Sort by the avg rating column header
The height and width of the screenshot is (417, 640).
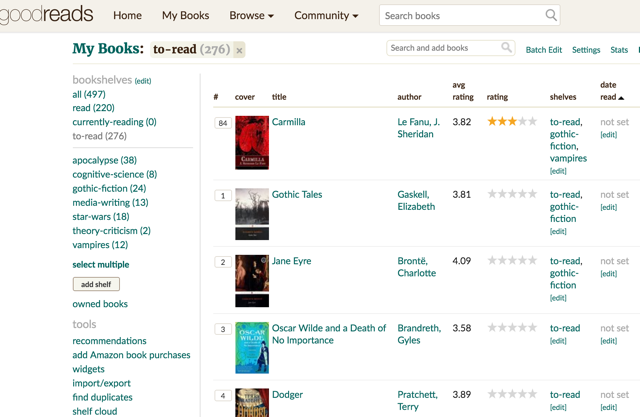463,91
